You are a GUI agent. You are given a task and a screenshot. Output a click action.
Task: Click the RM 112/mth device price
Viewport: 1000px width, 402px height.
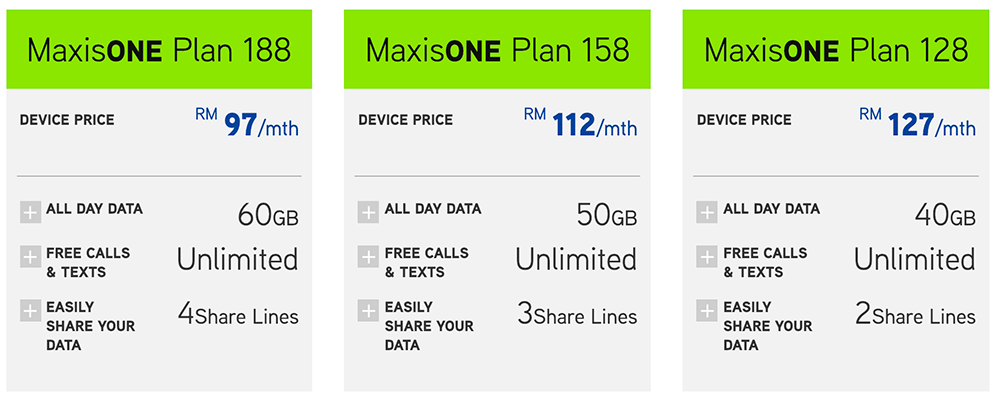coord(580,124)
